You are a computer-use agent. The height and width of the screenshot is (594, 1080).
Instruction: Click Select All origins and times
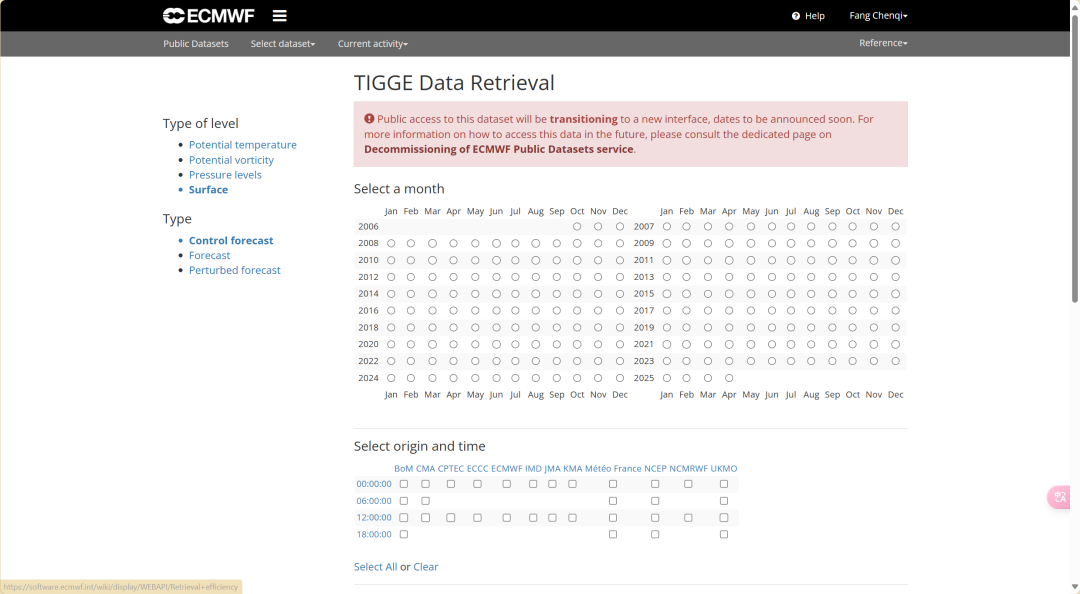coord(375,567)
